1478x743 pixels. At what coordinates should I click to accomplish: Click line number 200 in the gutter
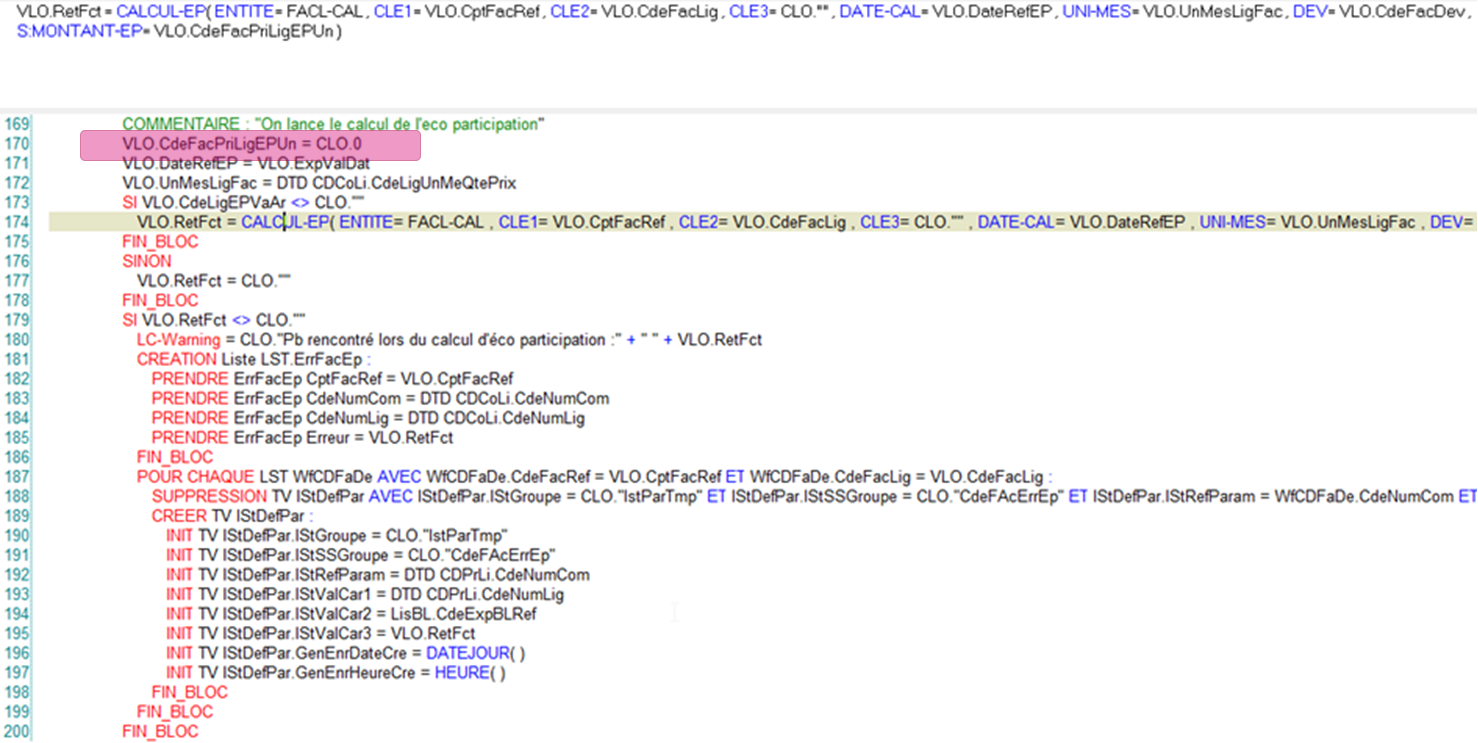click(x=16, y=731)
